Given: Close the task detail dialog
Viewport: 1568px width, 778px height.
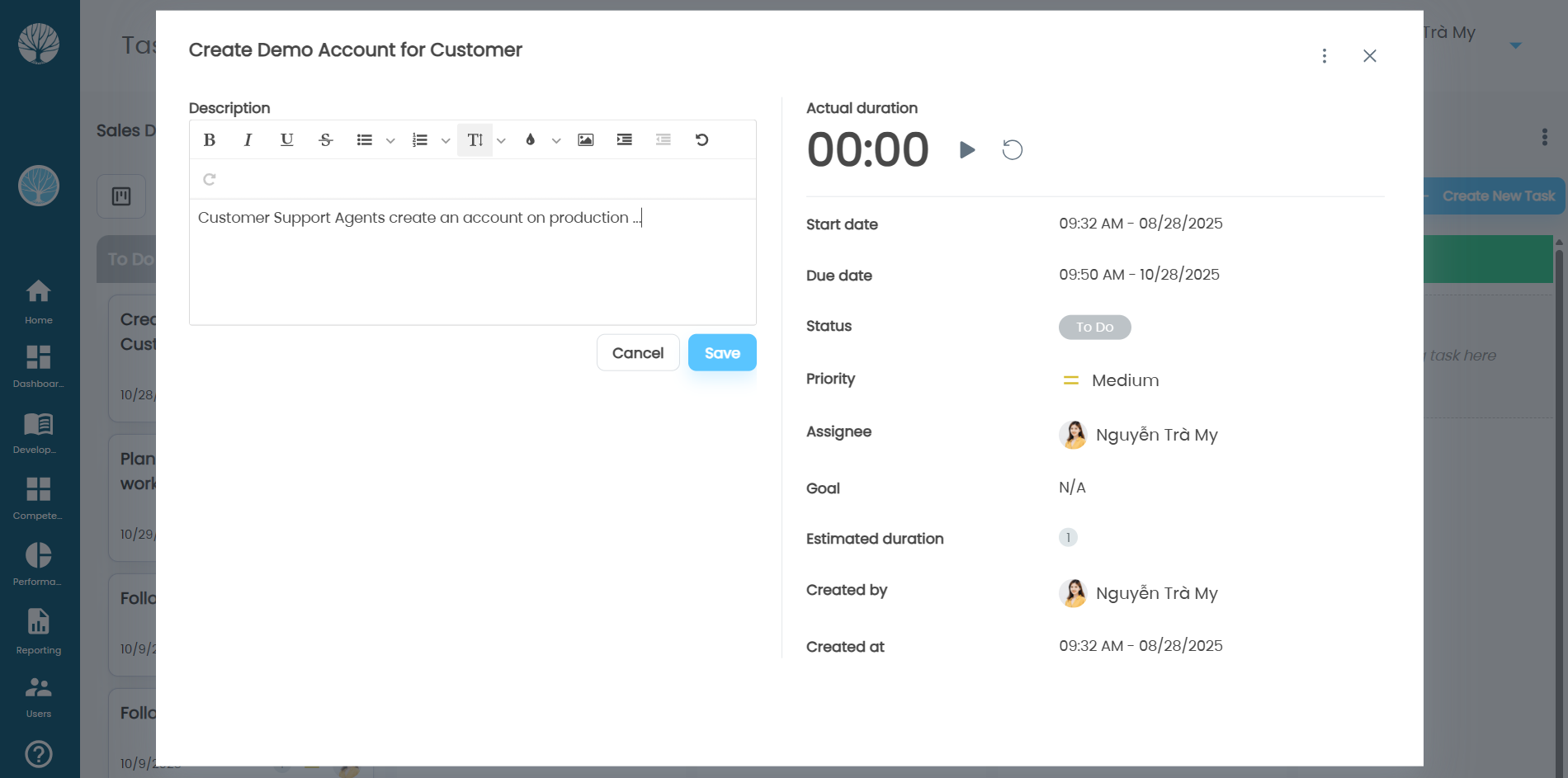Looking at the screenshot, I should [1369, 56].
